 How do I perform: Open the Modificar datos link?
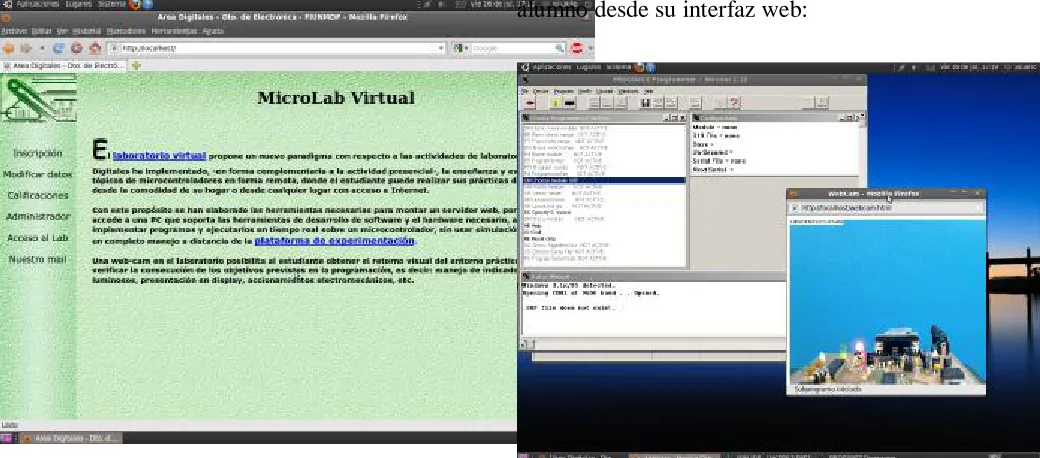tap(37, 174)
